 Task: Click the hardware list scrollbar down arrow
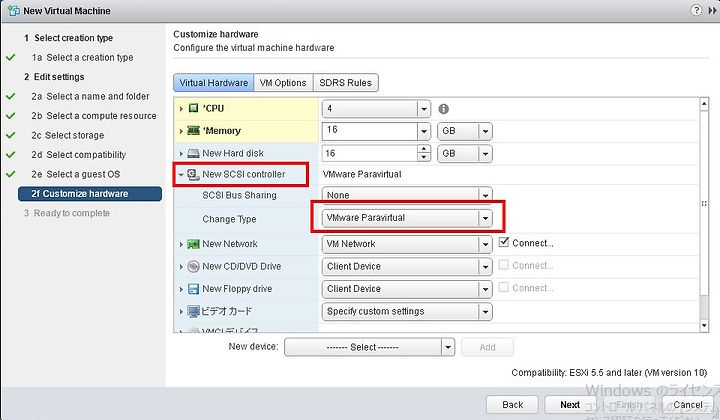point(704,325)
